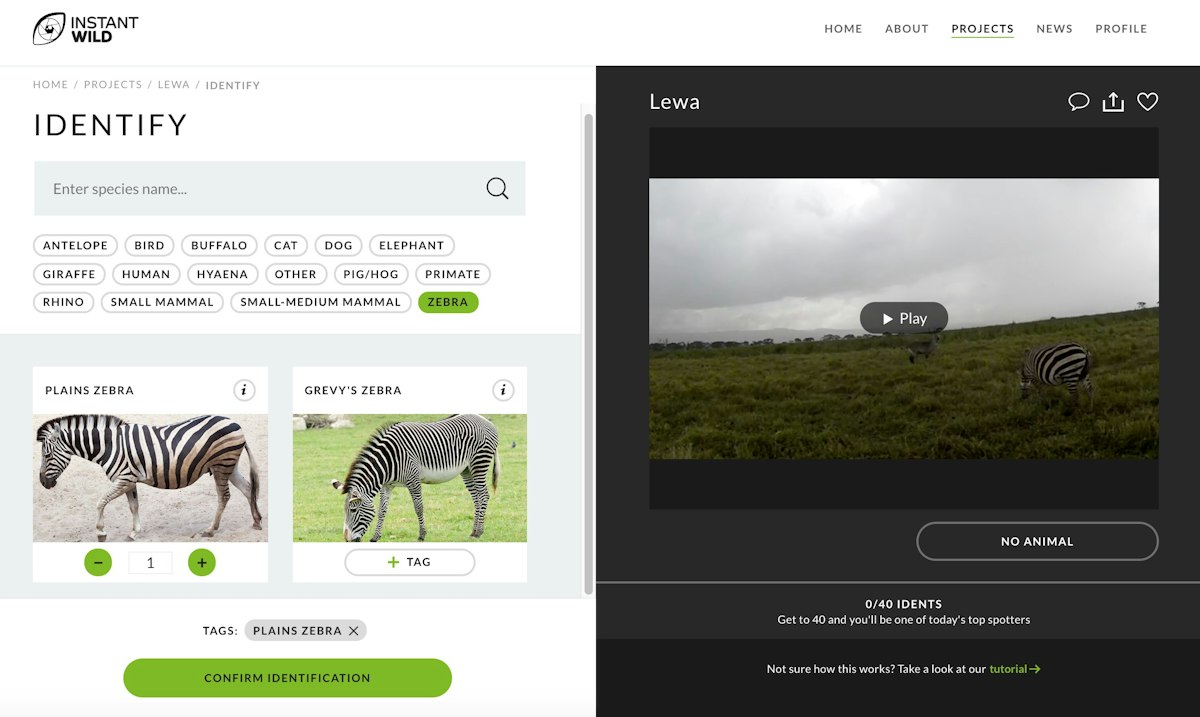This screenshot has height=717, width=1200.
Task: Open the tutorial link
Action: click(x=1014, y=669)
